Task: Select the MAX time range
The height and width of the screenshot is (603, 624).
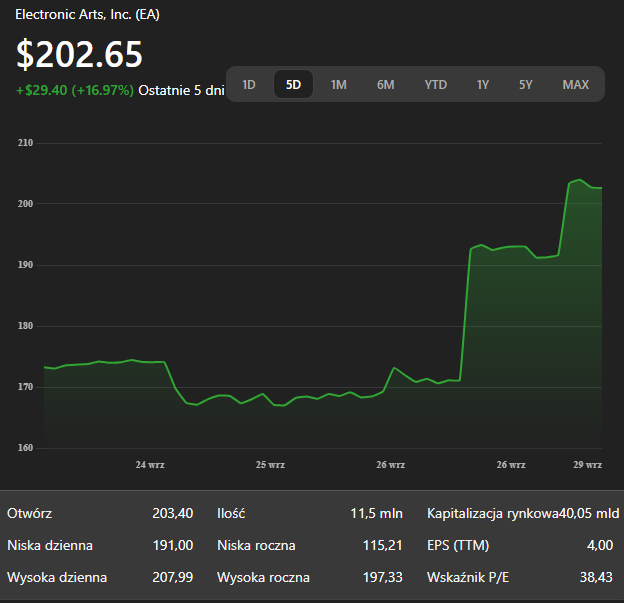Action: click(x=576, y=84)
